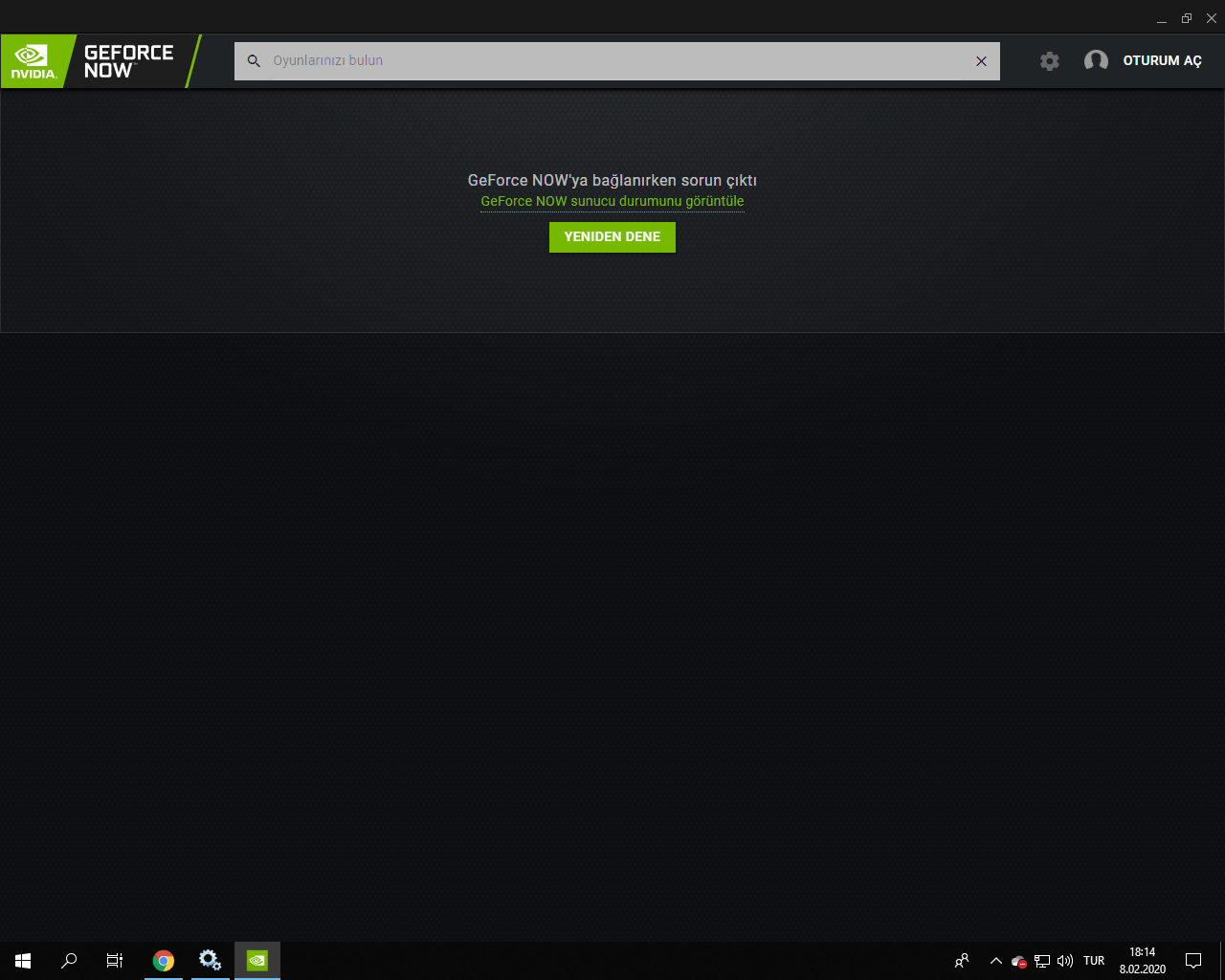Click the profile avatar icon

coord(1096,60)
